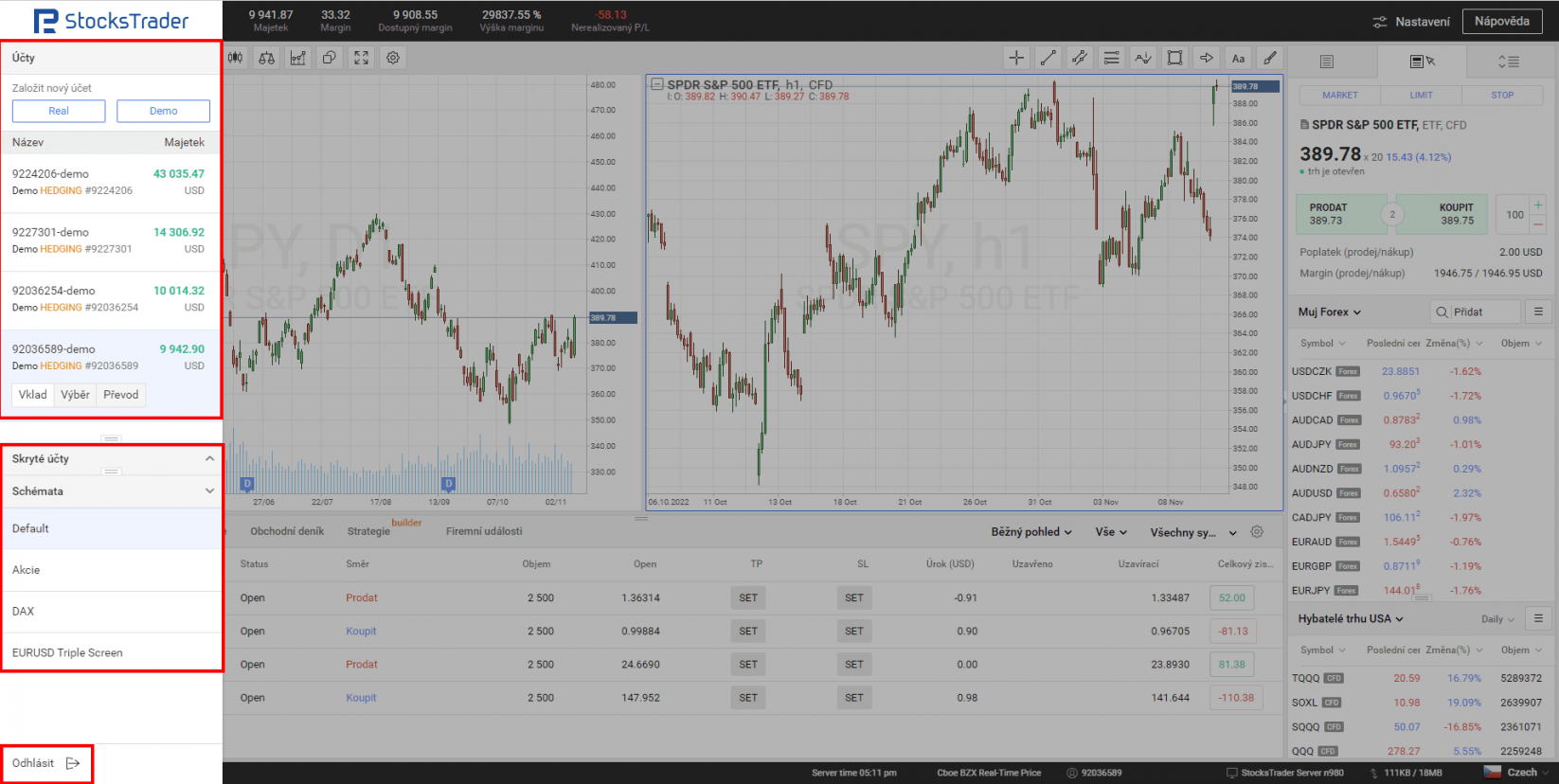Select account 9224206-demo
The image size is (1559, 784).
(110, 183)
